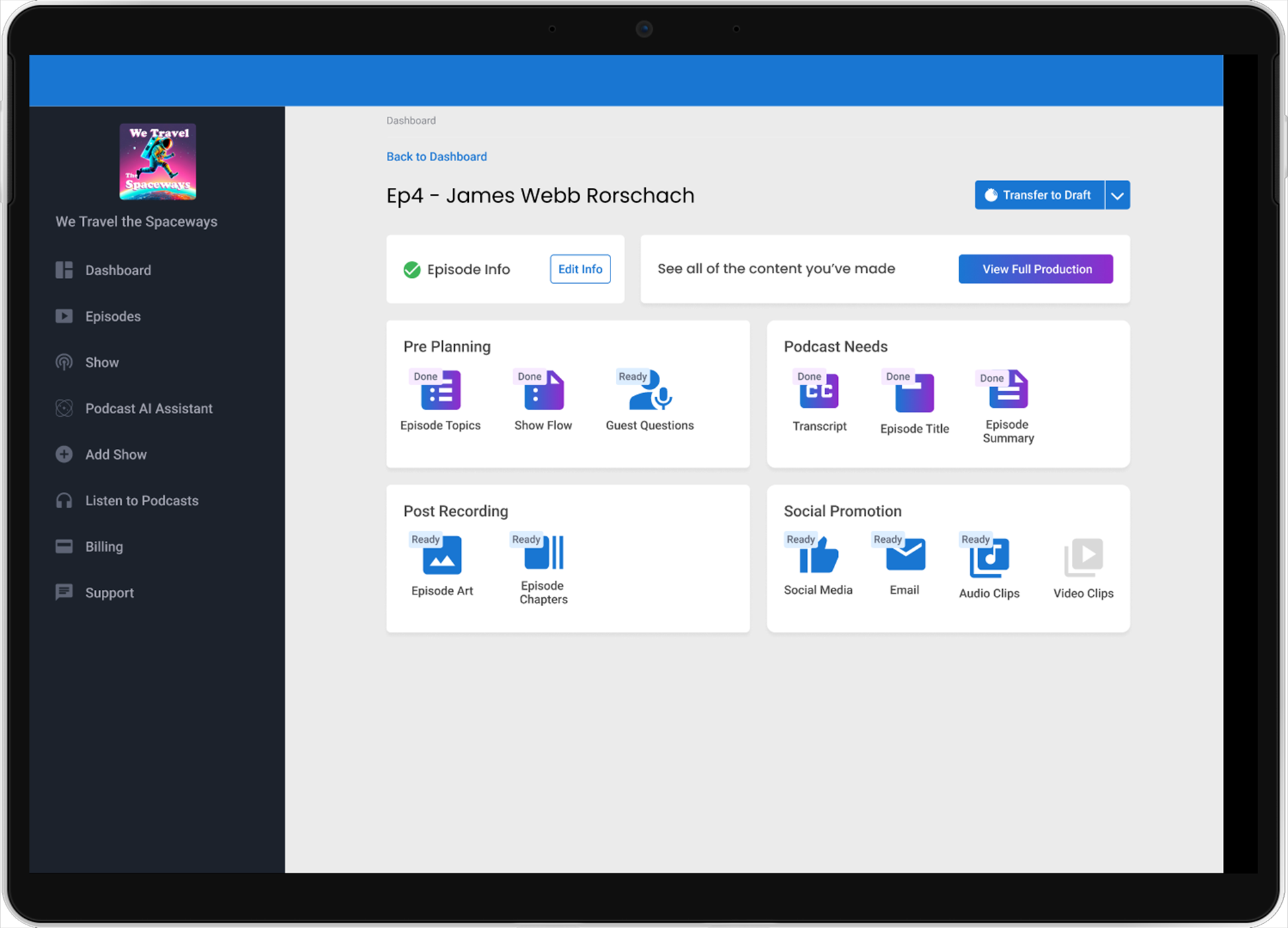The width and height of the screenshot is (1288, 928).
Task: Go to Episodes in sidebar
Action: [113, 317]
